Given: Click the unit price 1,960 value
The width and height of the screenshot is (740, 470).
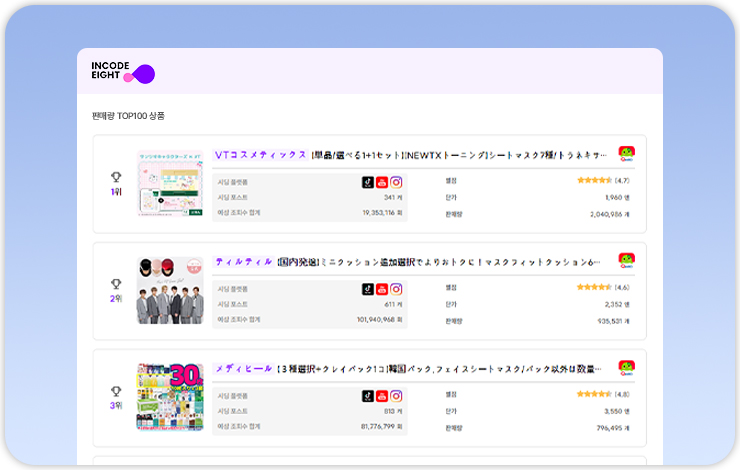Looking at the screenshot, I should [x=617, y=197].
